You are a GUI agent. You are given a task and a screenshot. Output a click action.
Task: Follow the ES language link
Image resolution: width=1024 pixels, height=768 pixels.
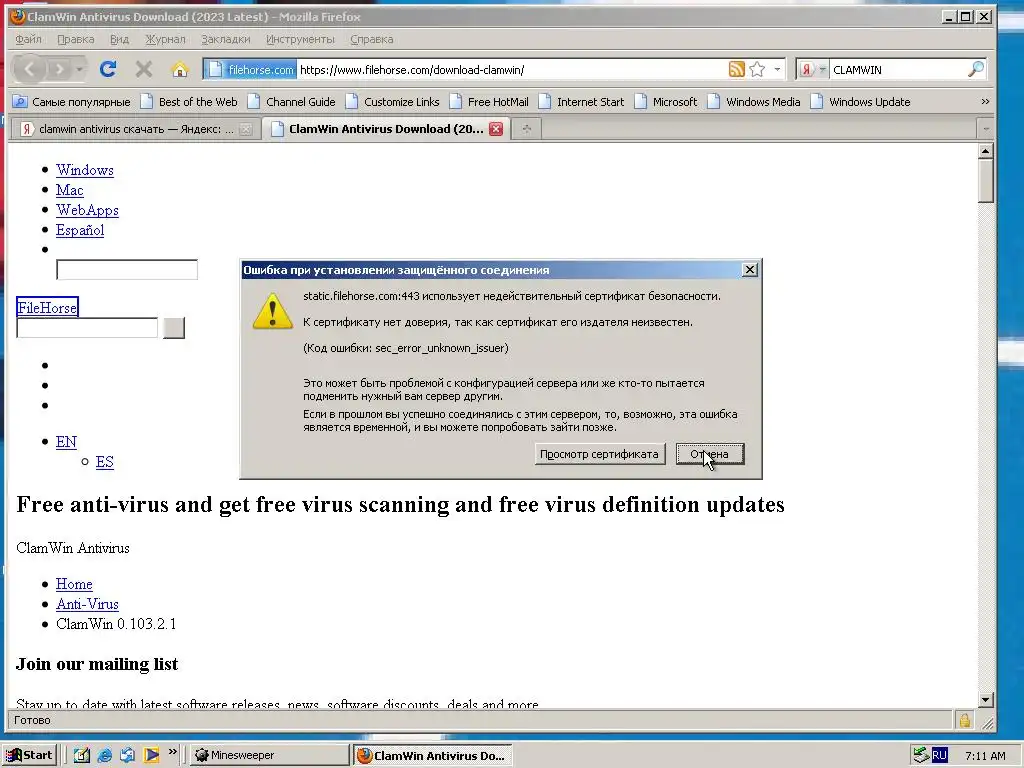(104, 462)
